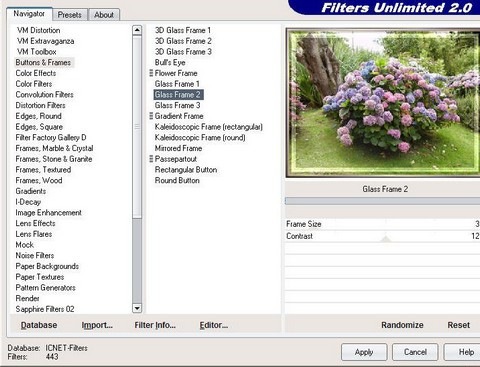The width and height of the screenshot is (480, 367).
Task: Click the category list scrollbar thumb
Action: pyautogui.click(x=137, y=127)
